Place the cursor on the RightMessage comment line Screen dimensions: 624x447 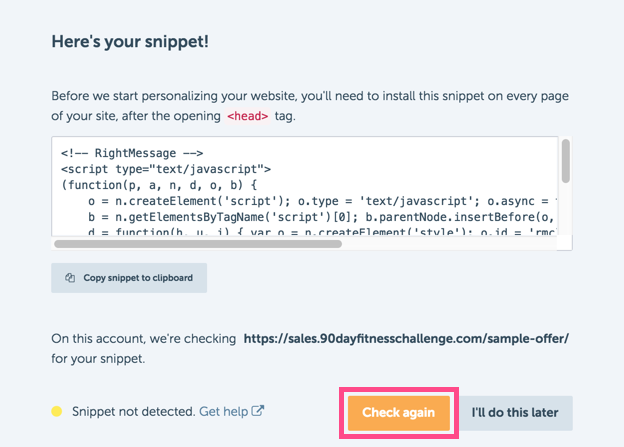point(132,153)
